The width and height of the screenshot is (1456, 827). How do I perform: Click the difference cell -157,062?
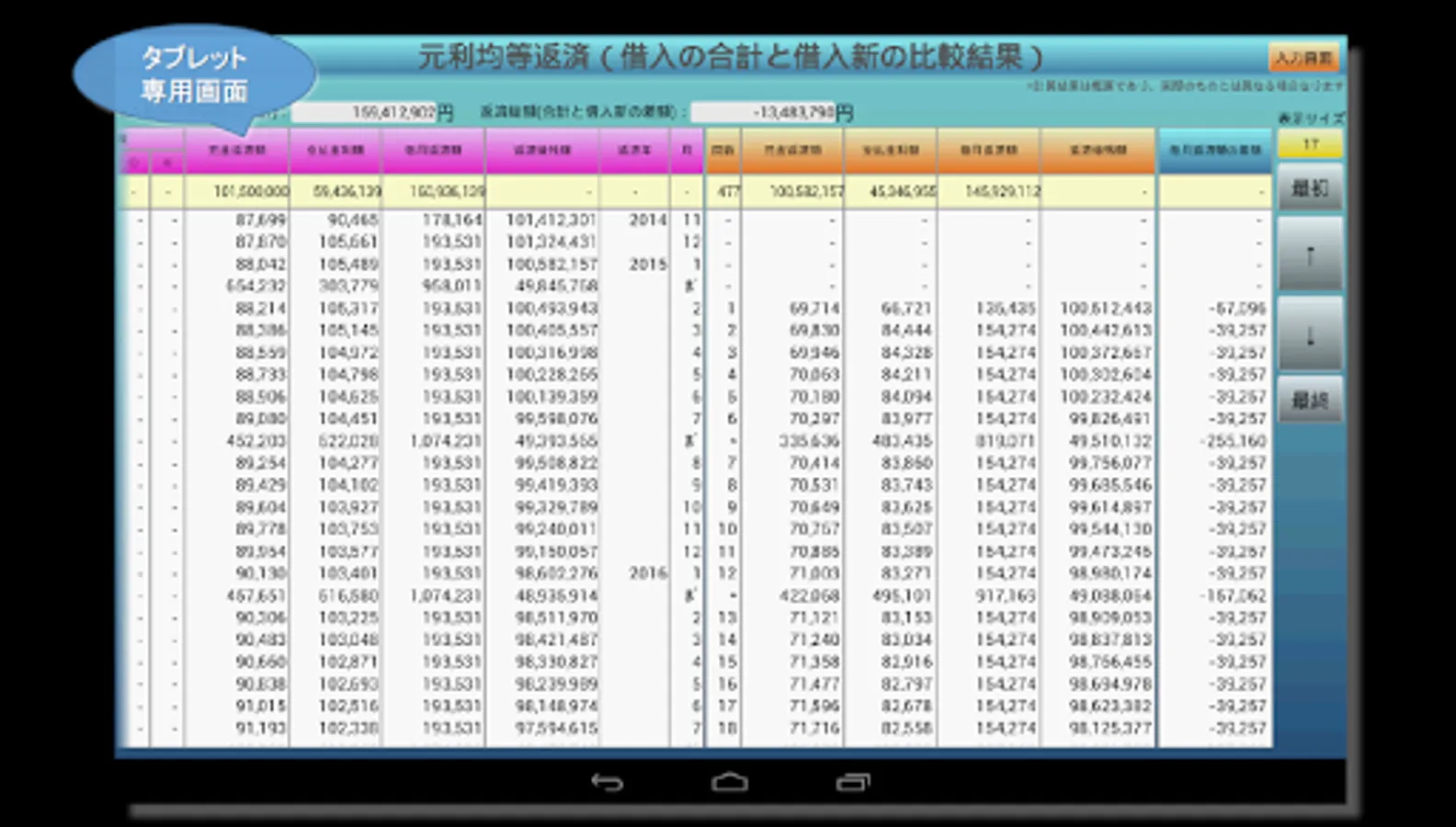tap(1233, 595)
